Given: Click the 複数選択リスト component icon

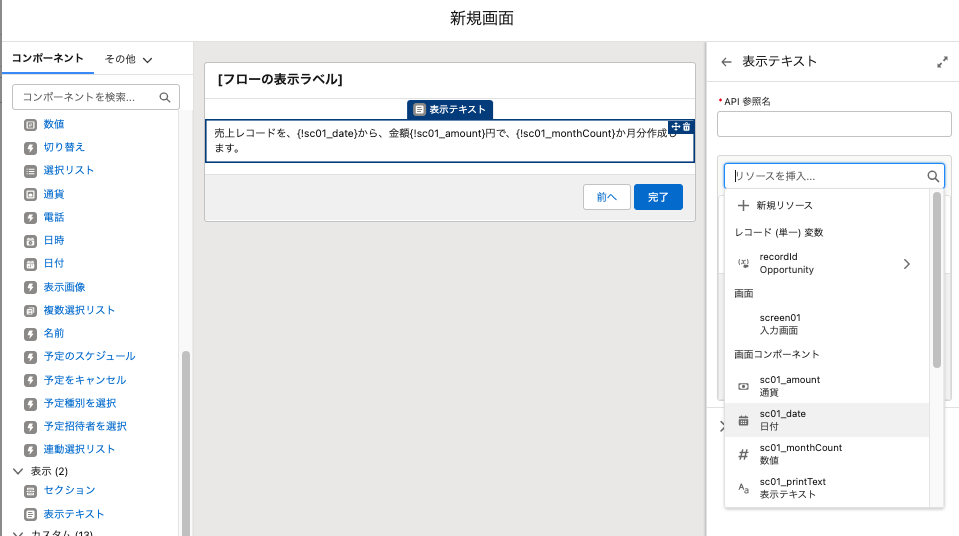Looking at the screenshot, I should point(31,311).
